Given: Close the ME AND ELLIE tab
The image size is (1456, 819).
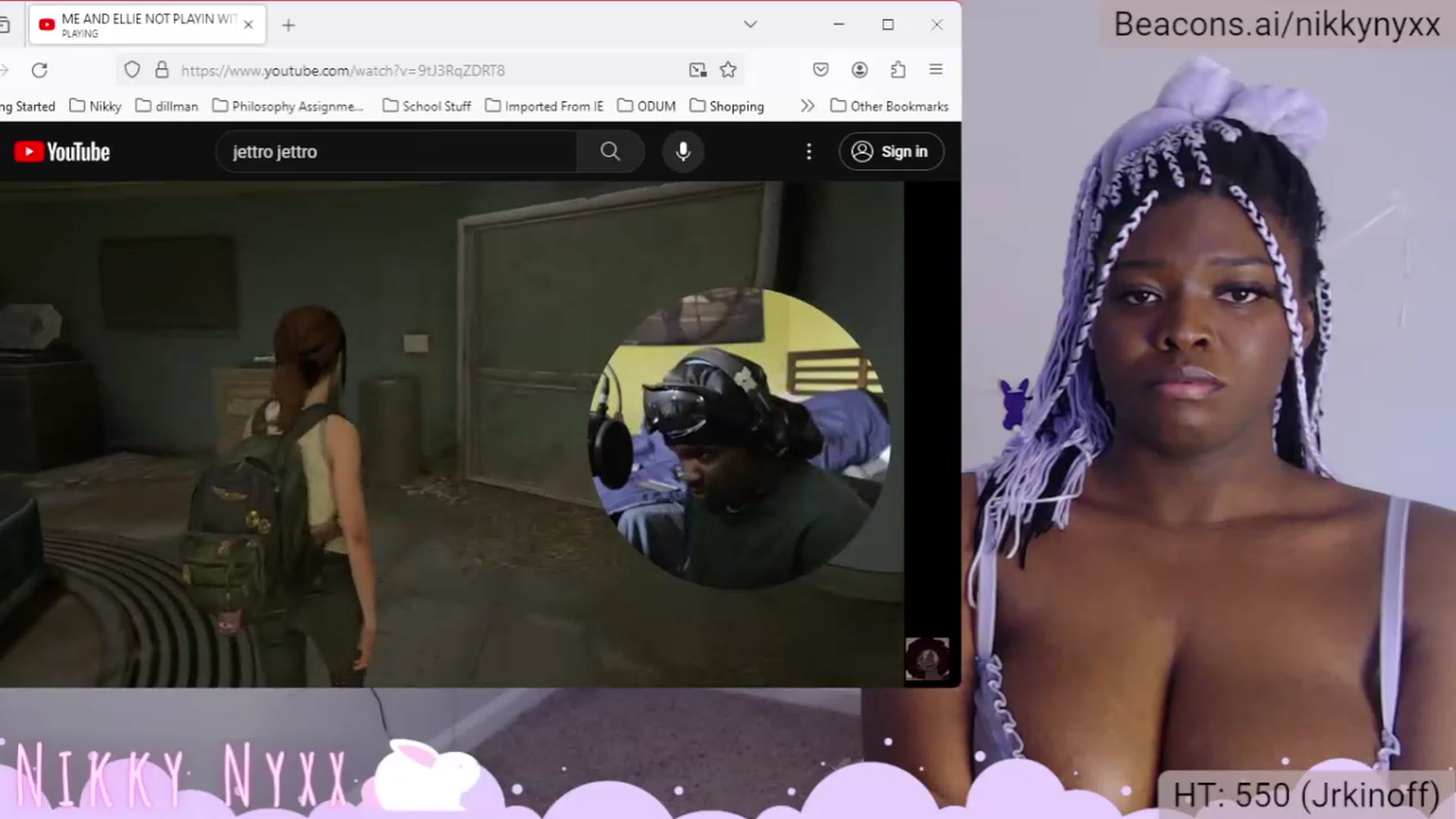Looking at the screenshot, I should 248,24.
